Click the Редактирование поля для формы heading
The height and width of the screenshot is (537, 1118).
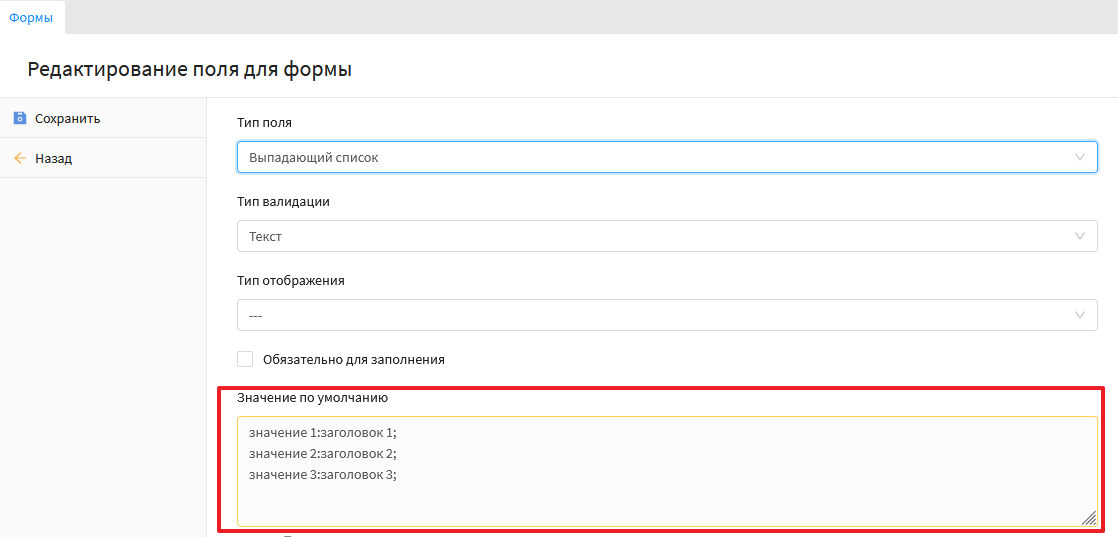pos(190,69)
